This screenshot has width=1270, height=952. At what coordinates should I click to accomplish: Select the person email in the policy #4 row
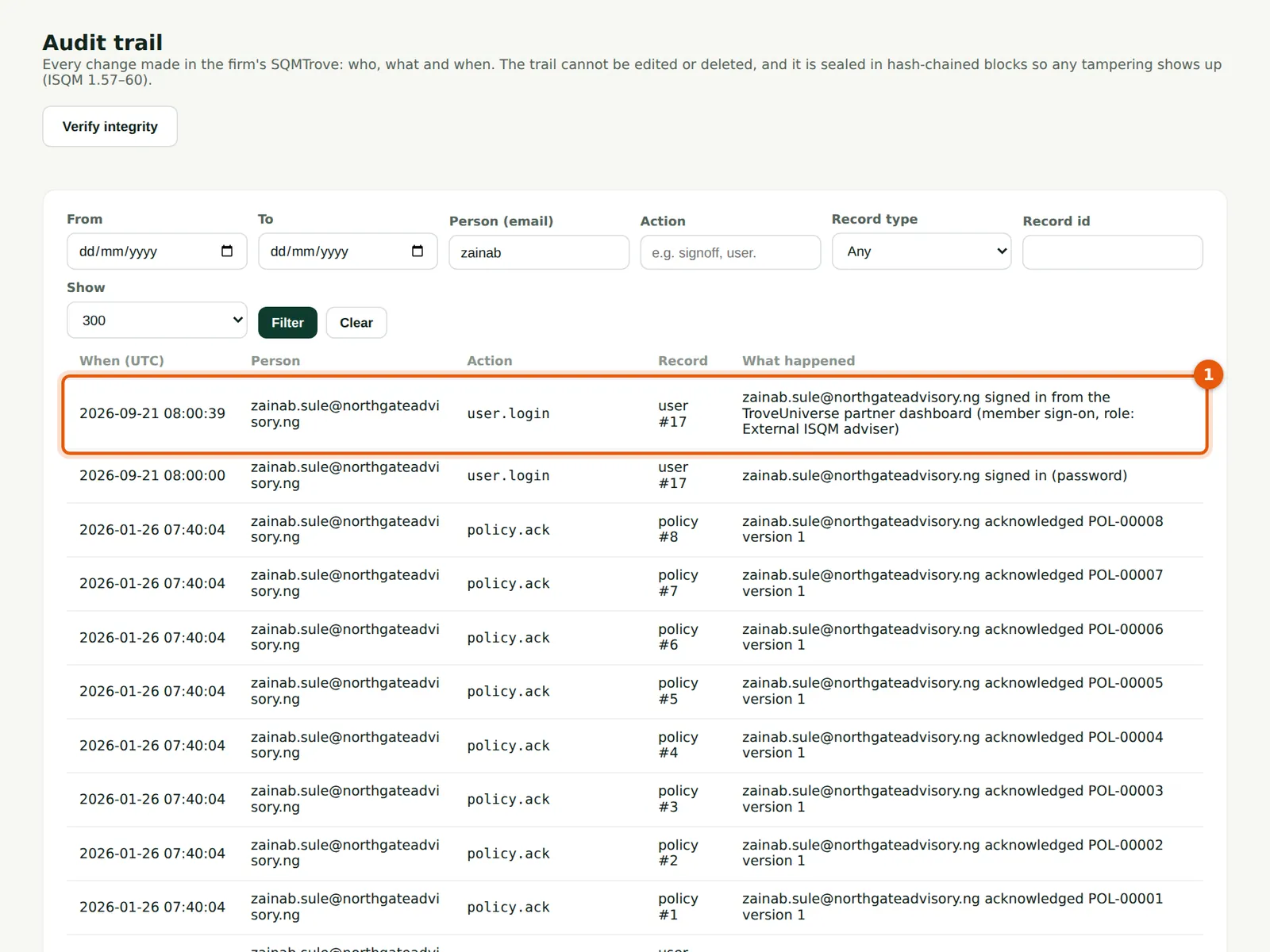tap(345, 745)
